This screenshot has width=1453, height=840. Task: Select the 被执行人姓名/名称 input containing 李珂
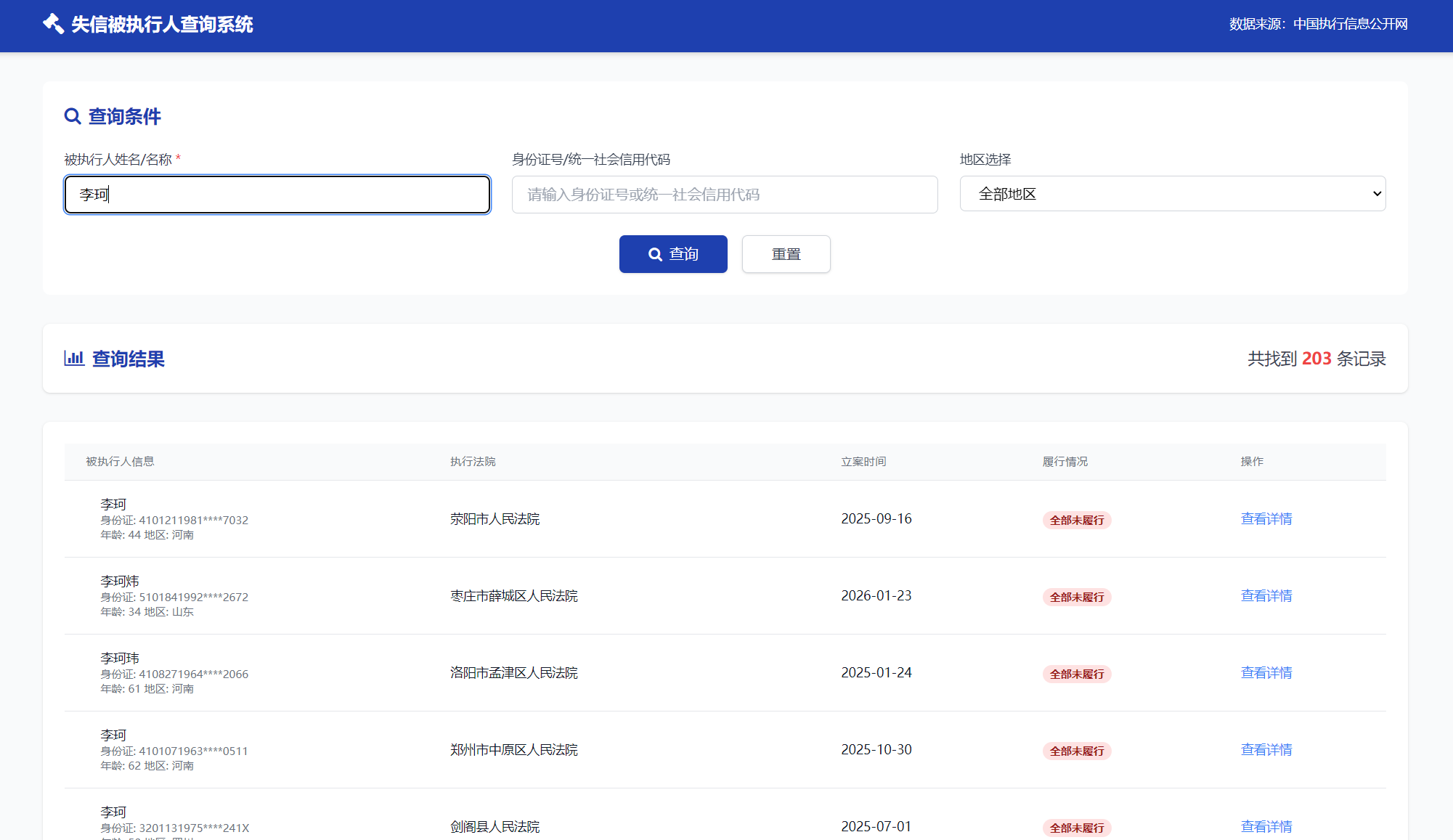(x=277, y=194)
